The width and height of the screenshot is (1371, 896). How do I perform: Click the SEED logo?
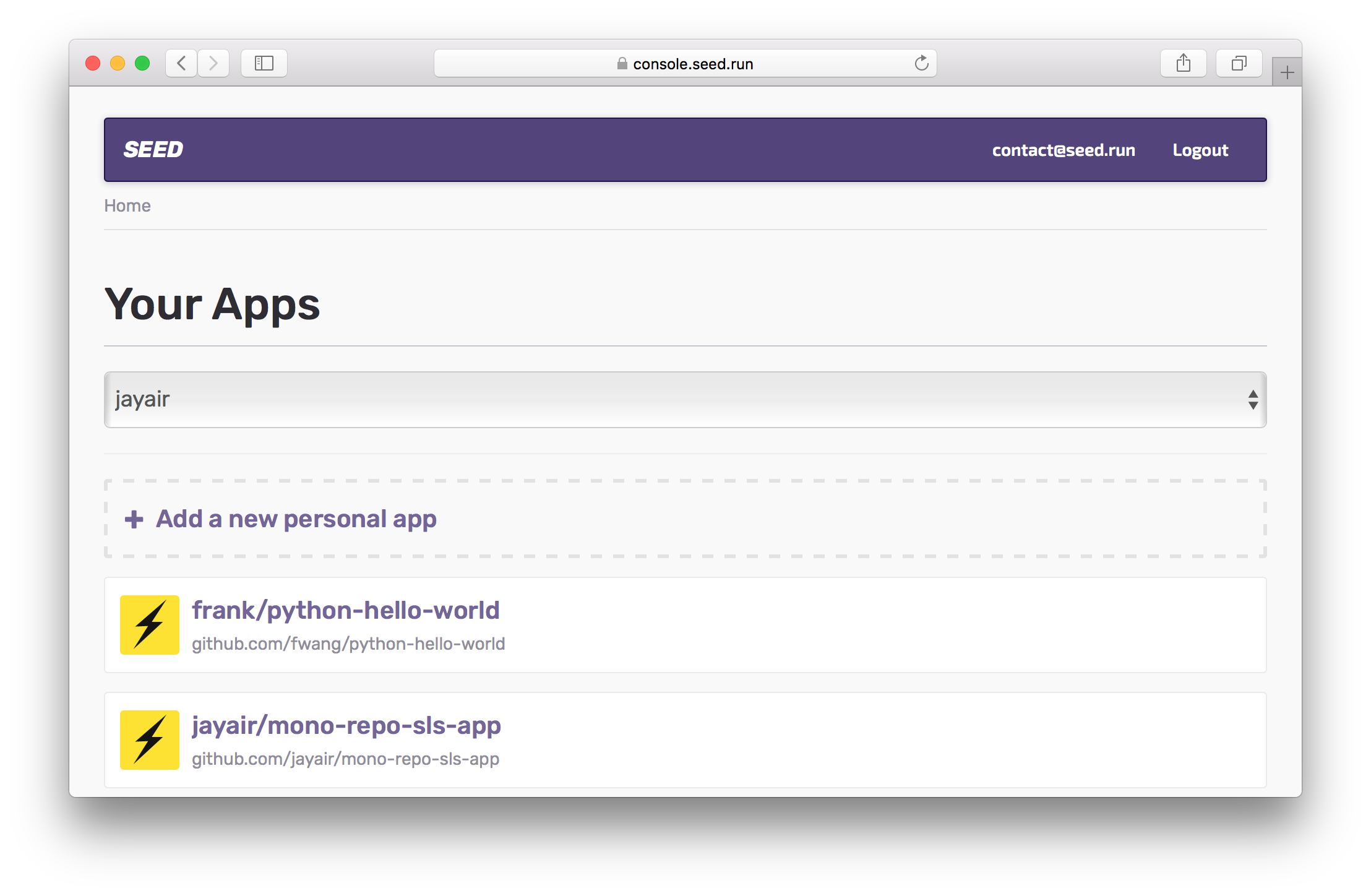[x=153, y=150]
